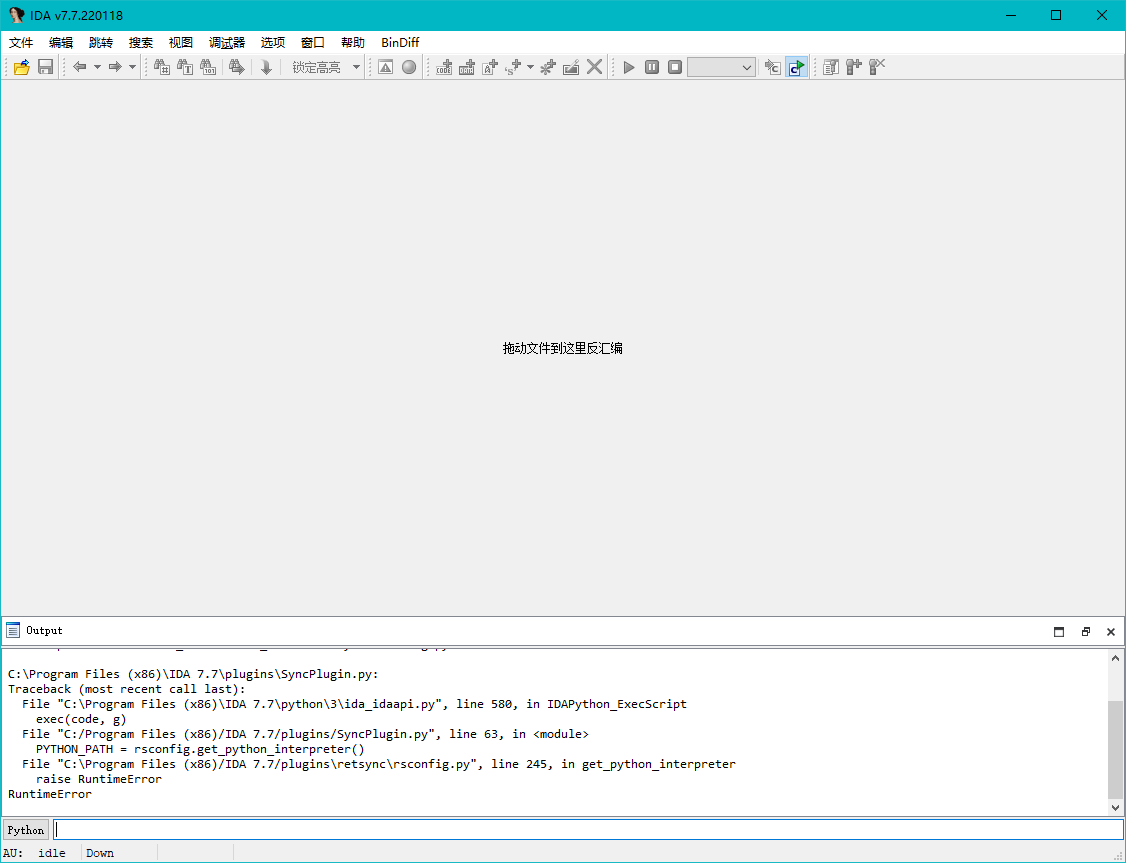Open the BinDiff menu
This screenshot has width=1126, height=863.
point(400,42)
